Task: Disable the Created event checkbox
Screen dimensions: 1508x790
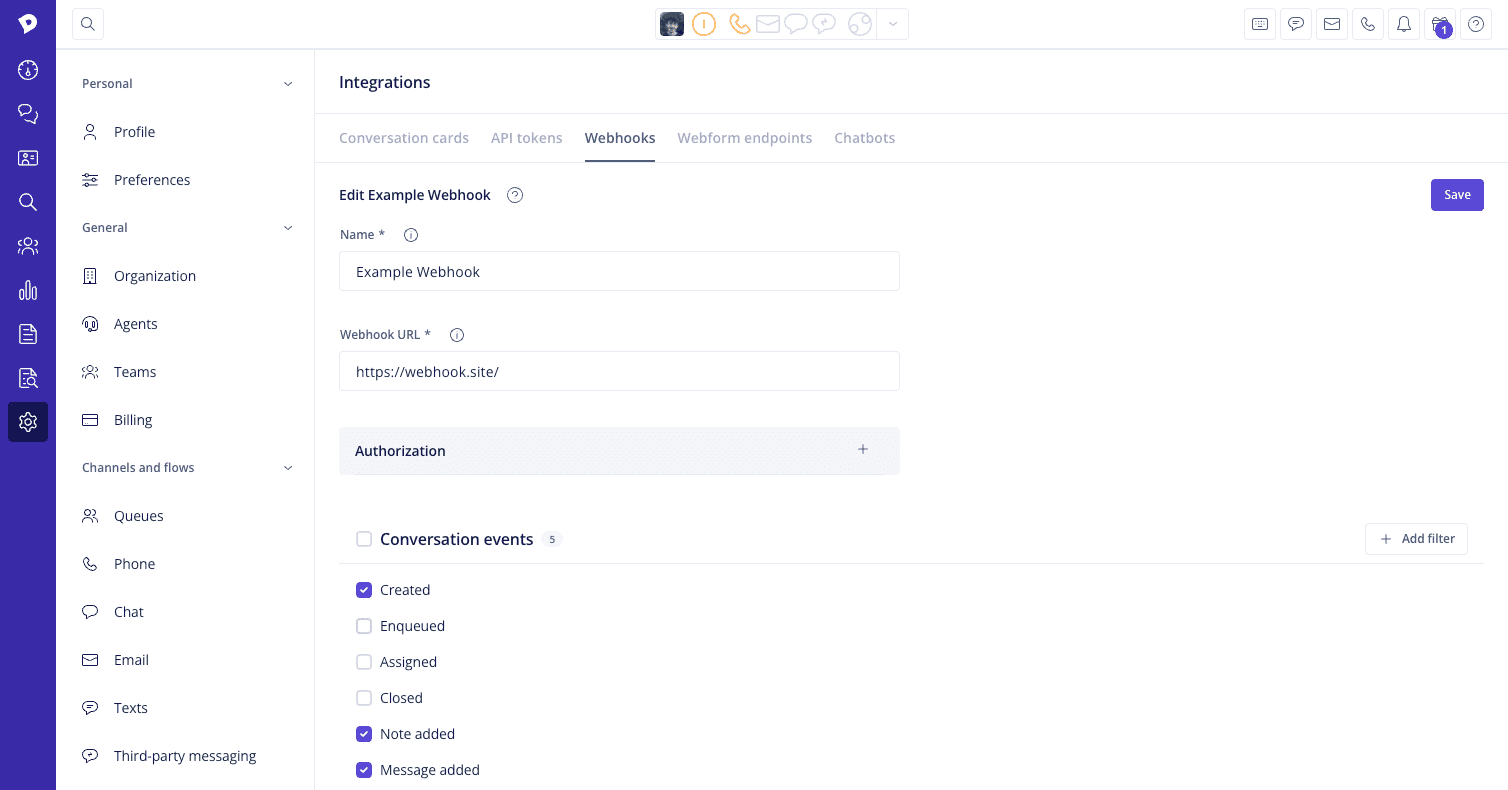Action: pos(364,589)
